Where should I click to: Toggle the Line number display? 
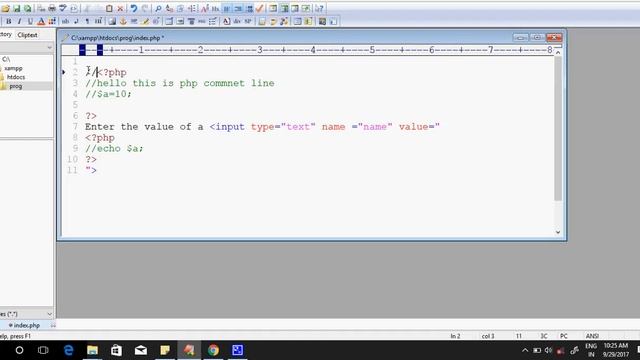tap(238, 8)
